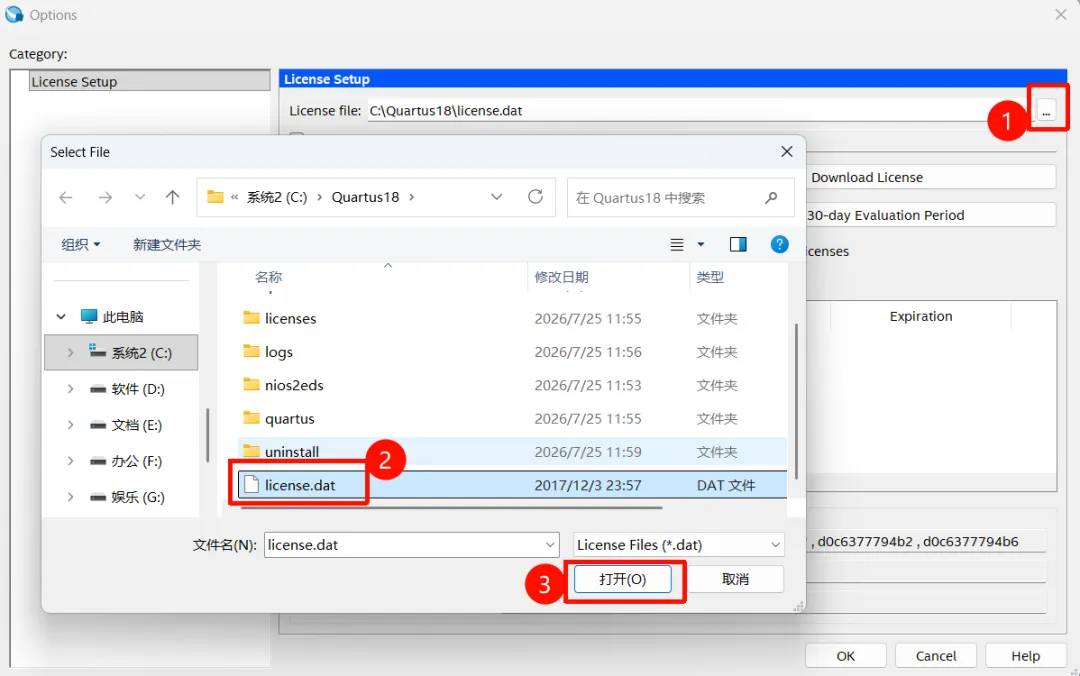Click Cancel in the Options window
This screenshot has height=676, width=1080.
click(x=935, y=656)
